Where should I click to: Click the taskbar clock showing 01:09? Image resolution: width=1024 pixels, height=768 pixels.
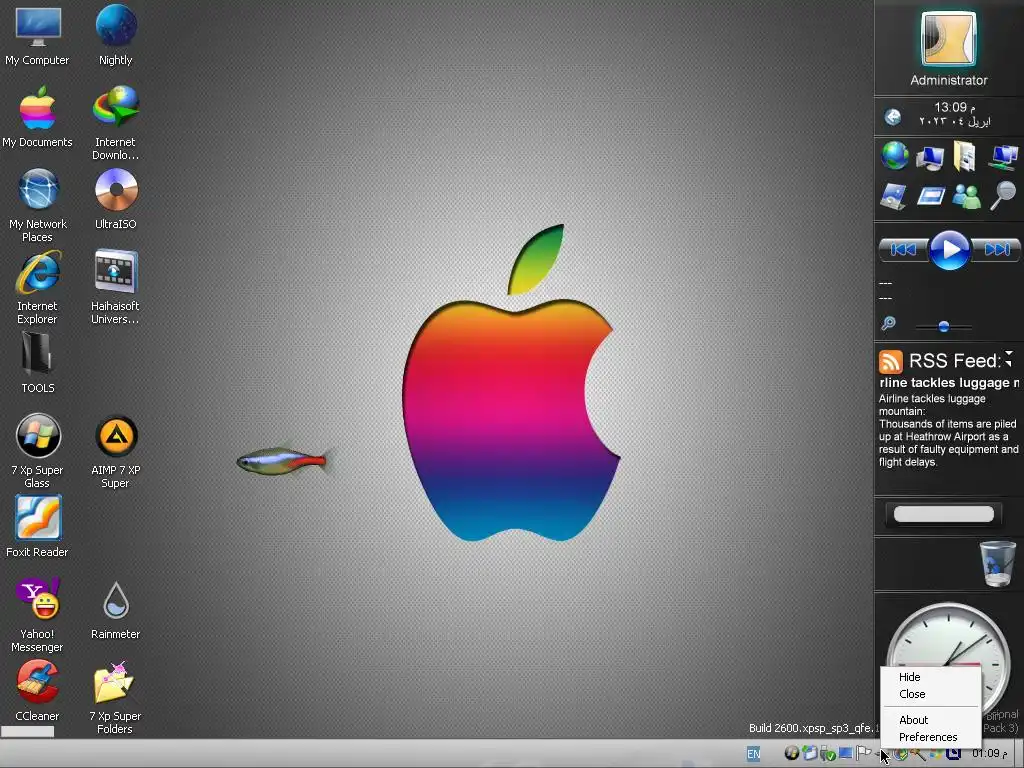989,754
